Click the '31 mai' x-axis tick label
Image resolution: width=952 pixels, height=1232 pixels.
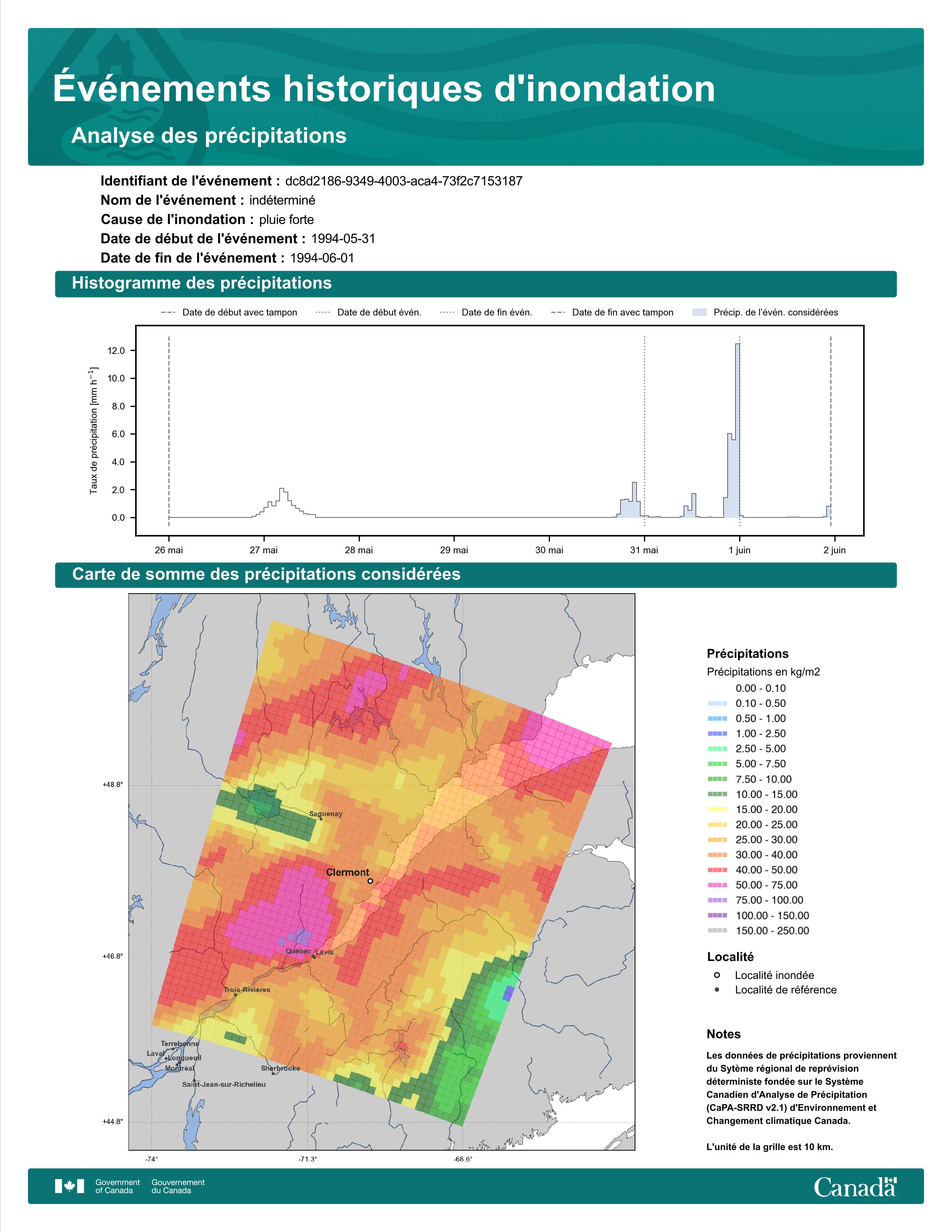pos(644,550)
